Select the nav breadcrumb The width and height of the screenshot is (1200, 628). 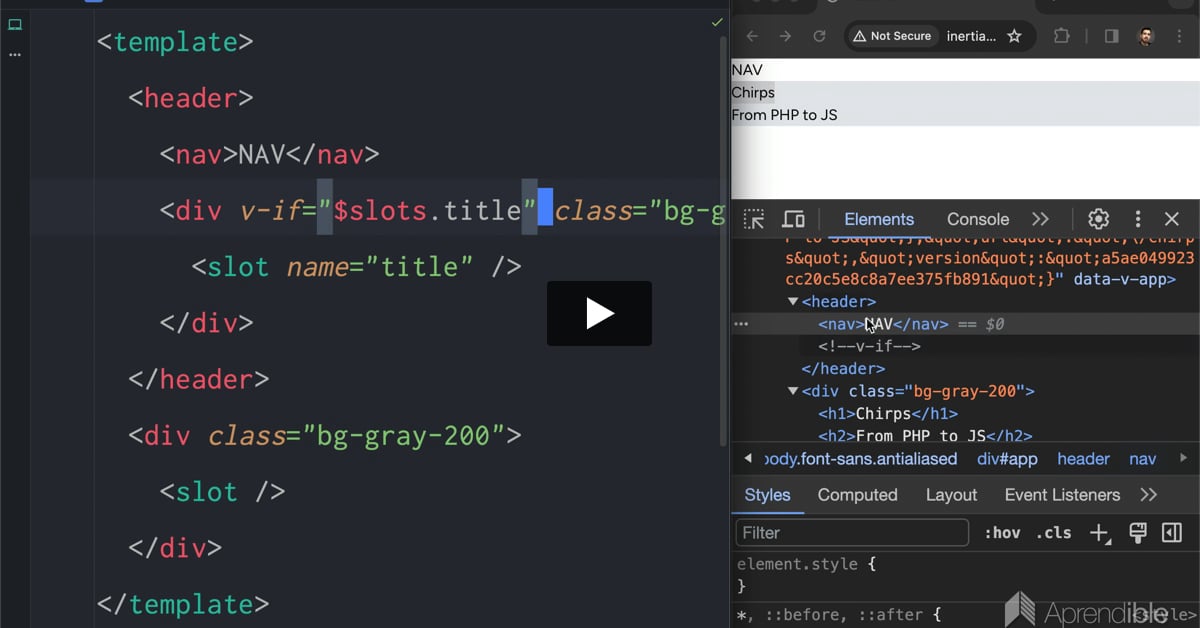click(1143, 459)
